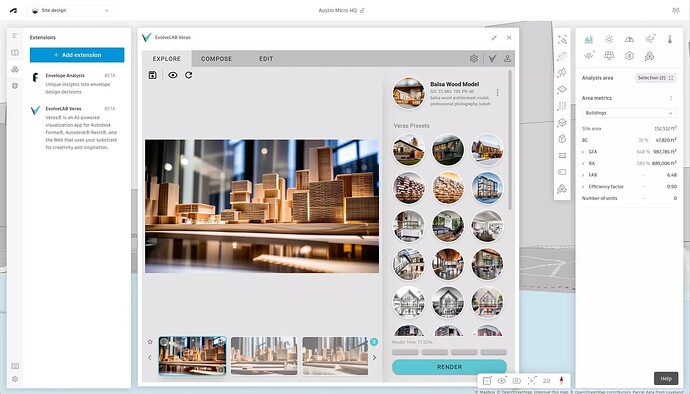
Task: Open the collaborators icon at top right
Action: tap(675, 10)
